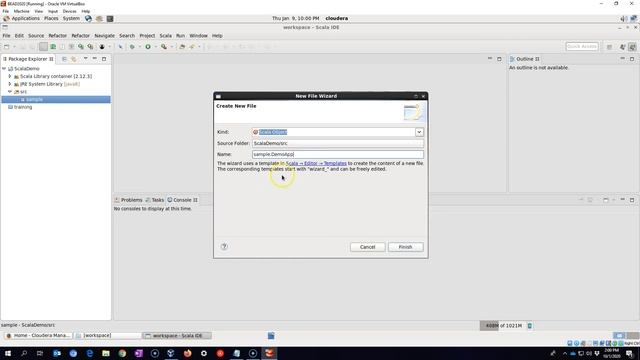This screenshot has height=360, width=640.
Task: Launch the web browser globe icon in panel
Action: point(88,18)
